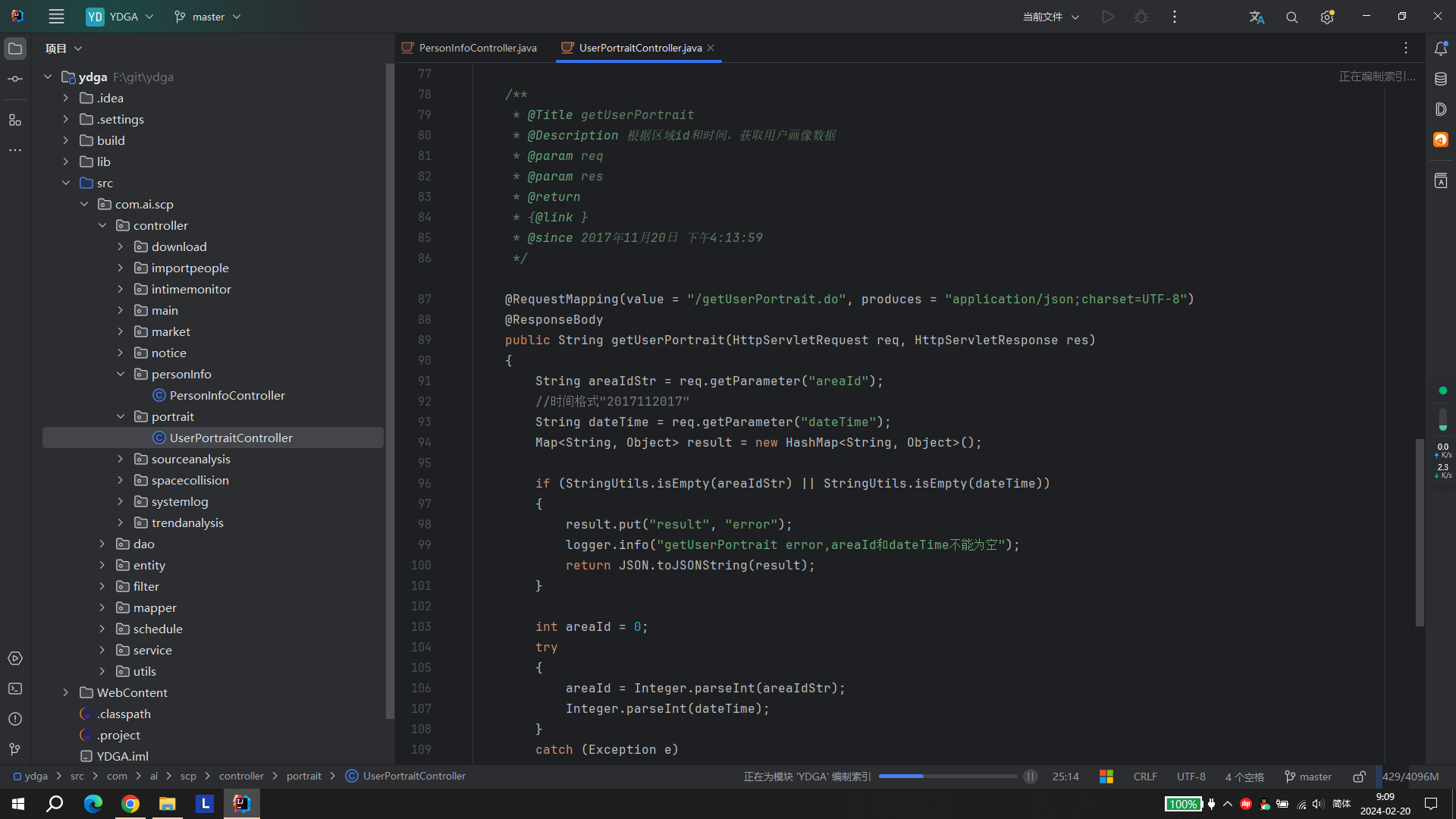Open Search Everywhere magnifier
Viewport: 1456px width, 819px height.
pos(1291,17)
